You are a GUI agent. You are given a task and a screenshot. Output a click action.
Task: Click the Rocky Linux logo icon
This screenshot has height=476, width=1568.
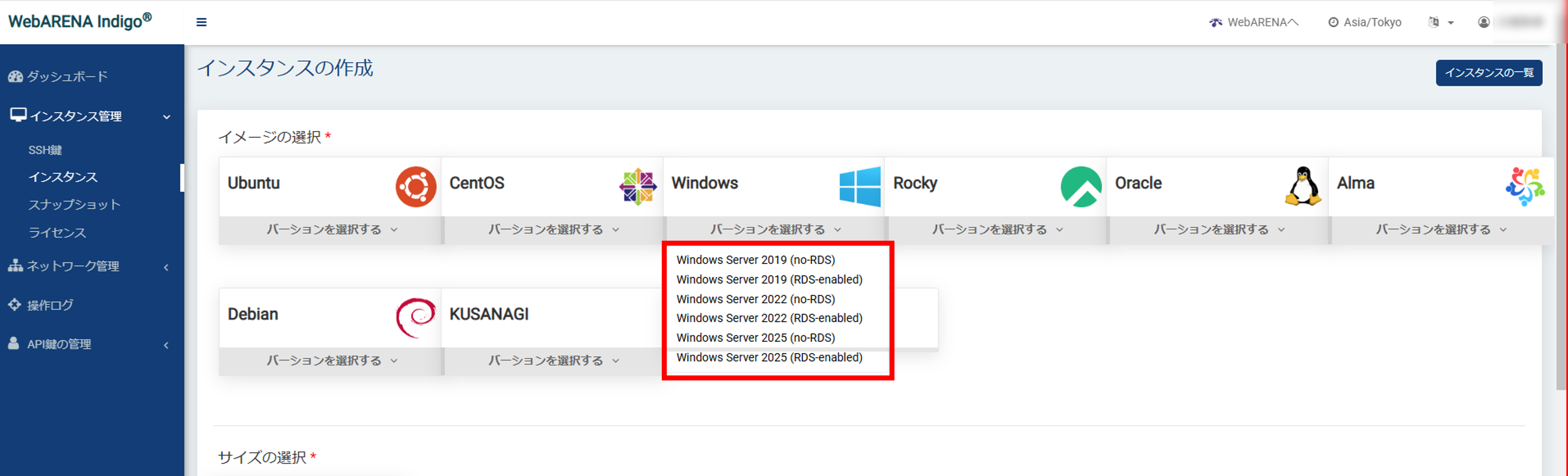pos(1081,186)
